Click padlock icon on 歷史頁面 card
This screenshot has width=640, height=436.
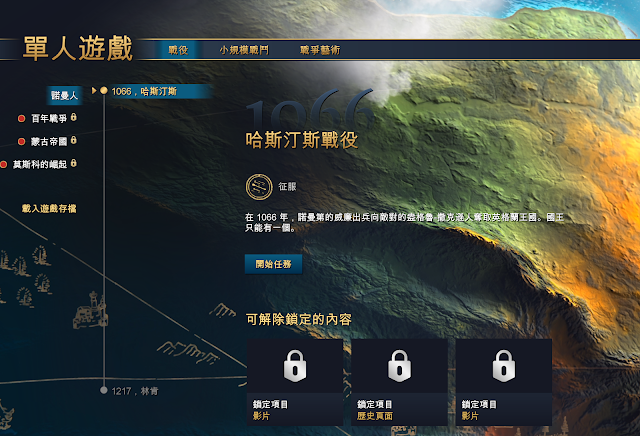click(399, 366)
